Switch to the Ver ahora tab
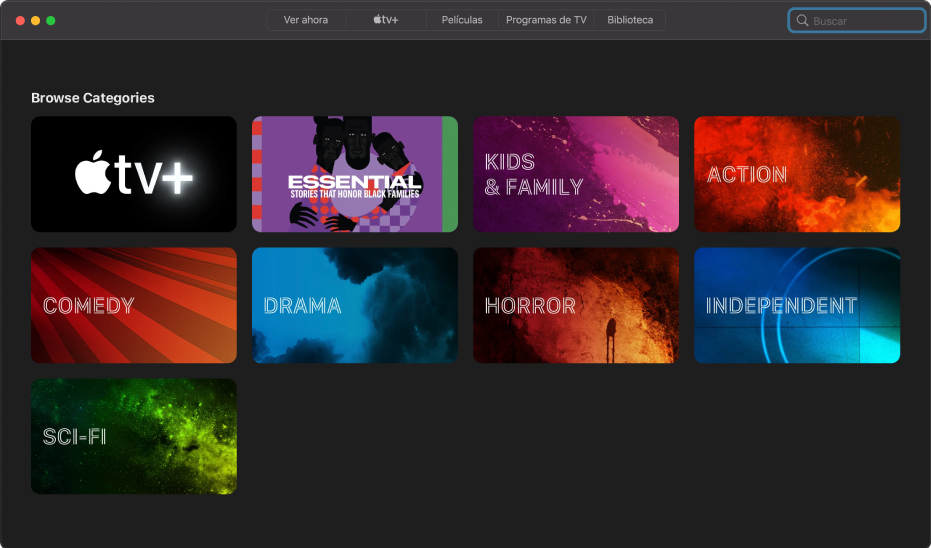The image size is (931, 548). tap(306, 20)
